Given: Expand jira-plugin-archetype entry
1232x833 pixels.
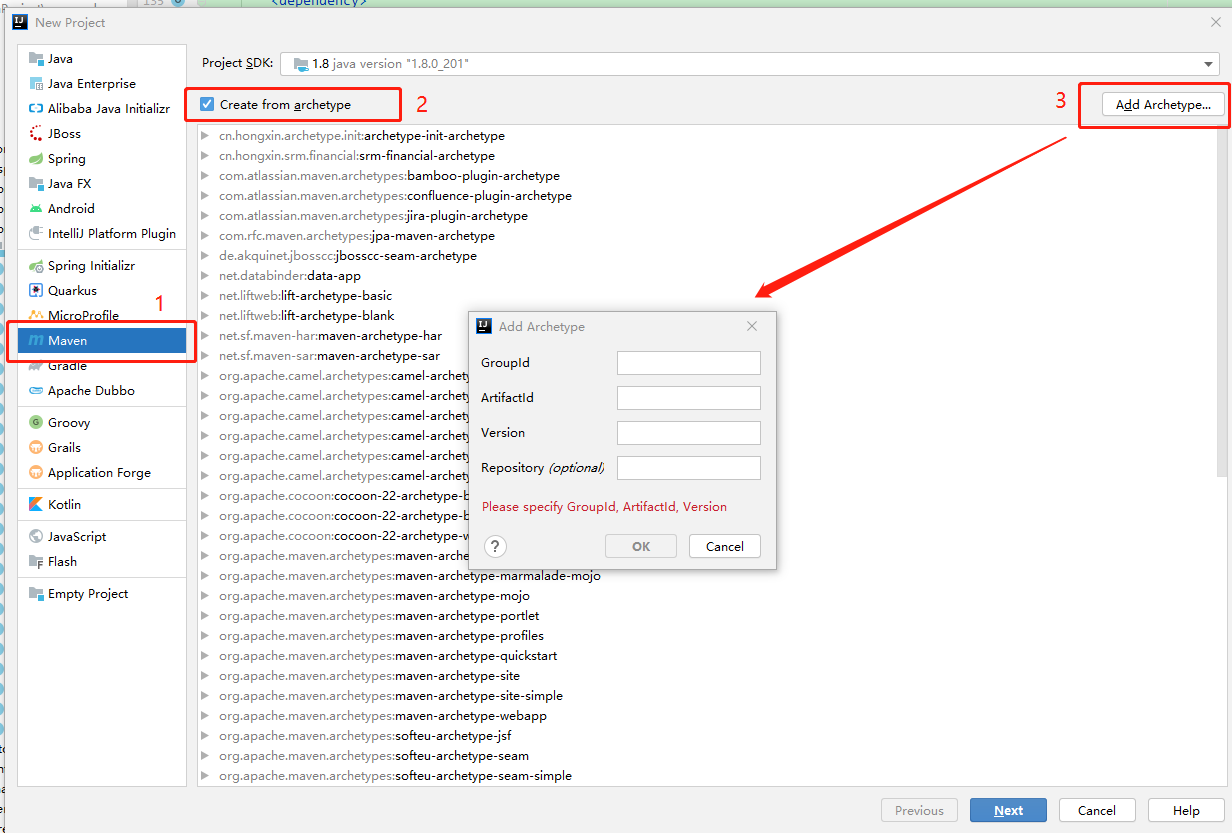Looking at the screenshot, I should click(x=205, y=216).
